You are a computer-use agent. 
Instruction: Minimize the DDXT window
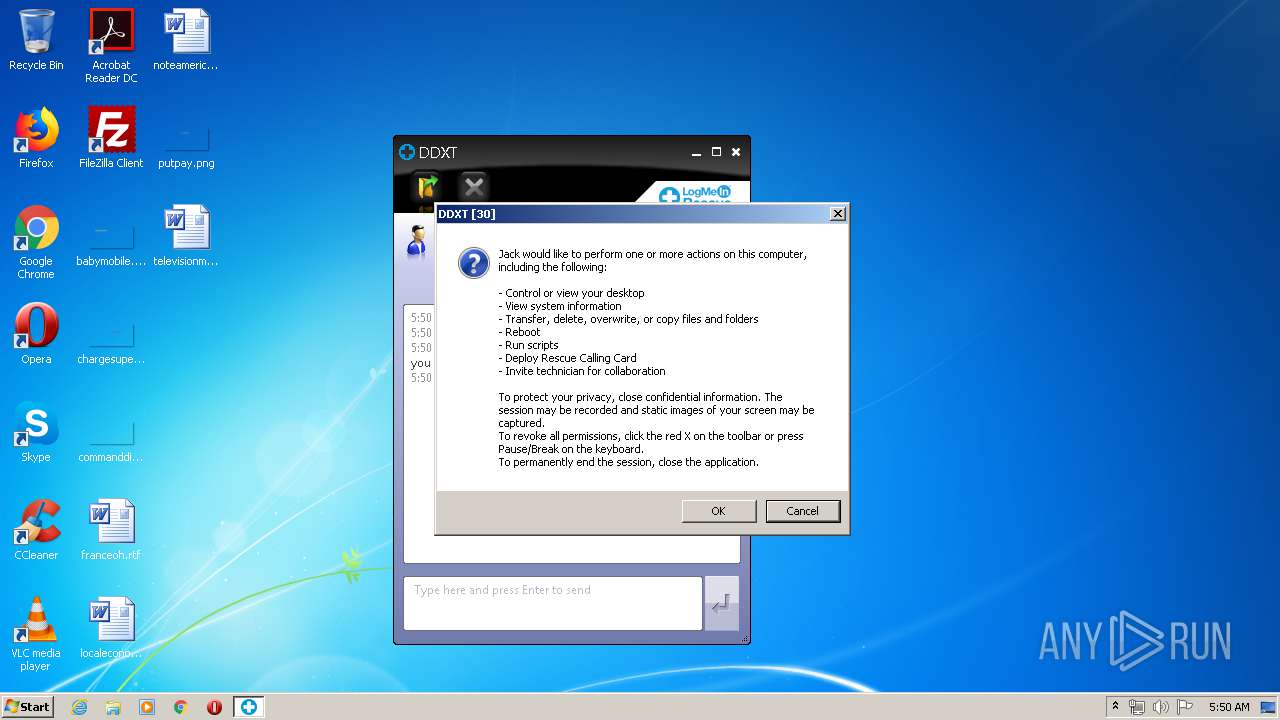(697, 153)
